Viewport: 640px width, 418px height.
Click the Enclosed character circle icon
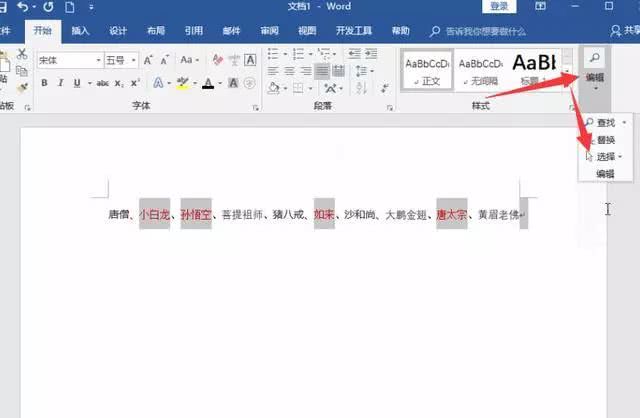249,83
